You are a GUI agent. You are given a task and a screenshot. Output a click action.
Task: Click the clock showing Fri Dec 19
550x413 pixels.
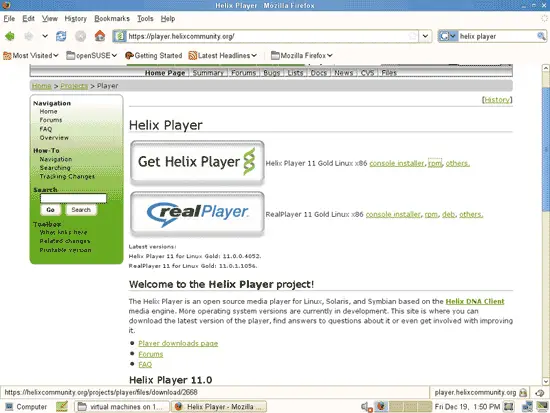pos(467,407)
